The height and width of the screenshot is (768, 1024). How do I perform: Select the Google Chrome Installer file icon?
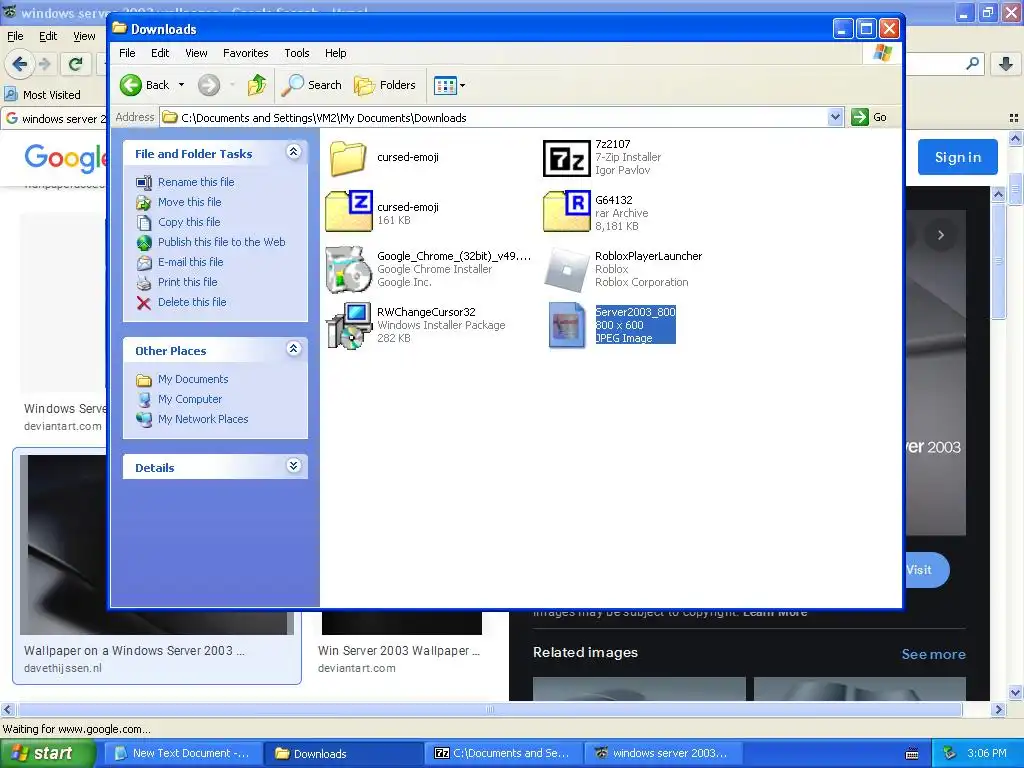click(348, 269)
